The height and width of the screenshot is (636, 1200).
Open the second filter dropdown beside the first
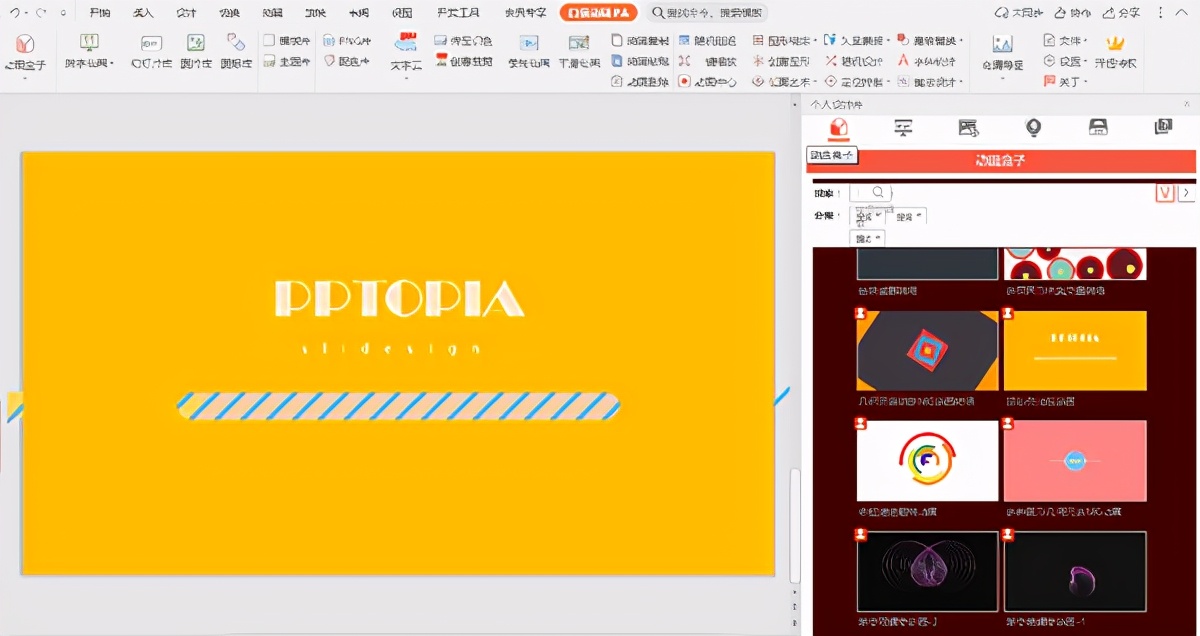tap(909, 216)
